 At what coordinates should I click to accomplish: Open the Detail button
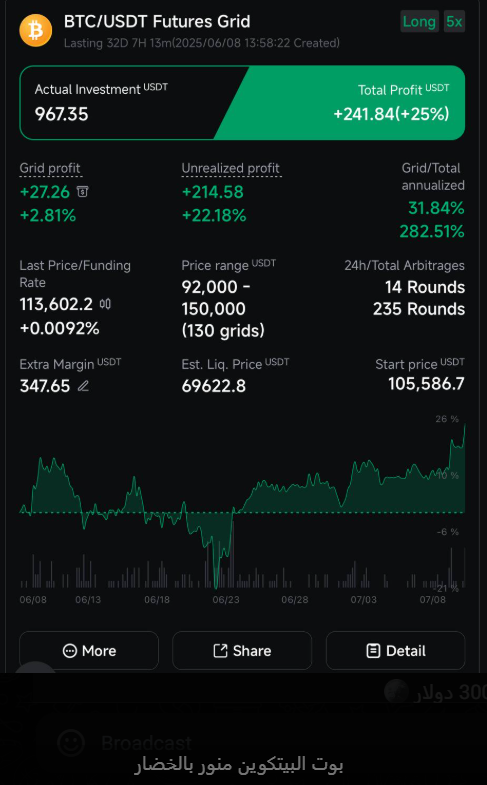click(x=395, y=650)
